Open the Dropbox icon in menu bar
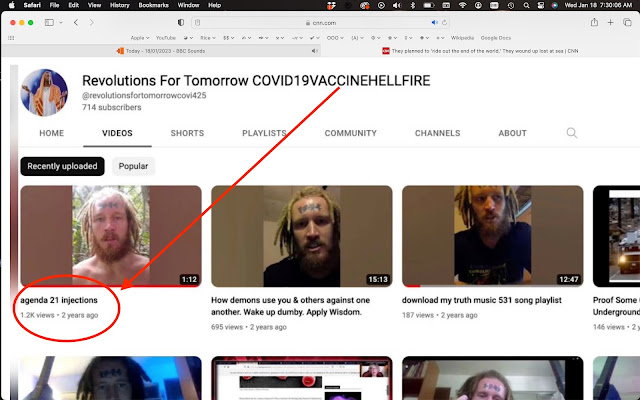 tap(331, 5)
